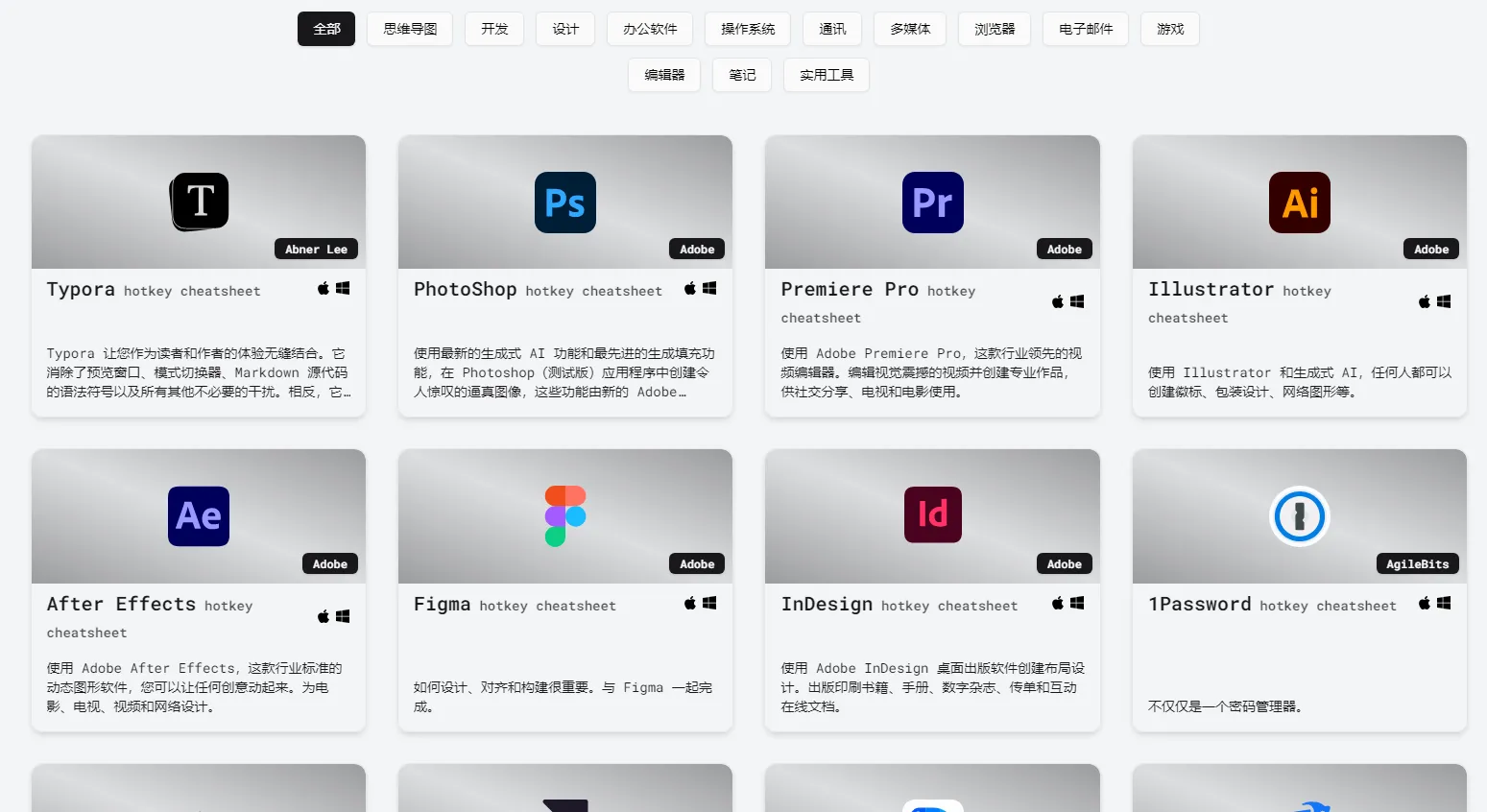
Task: Click the Photoshop Ps icon
Action: (565, 203)
